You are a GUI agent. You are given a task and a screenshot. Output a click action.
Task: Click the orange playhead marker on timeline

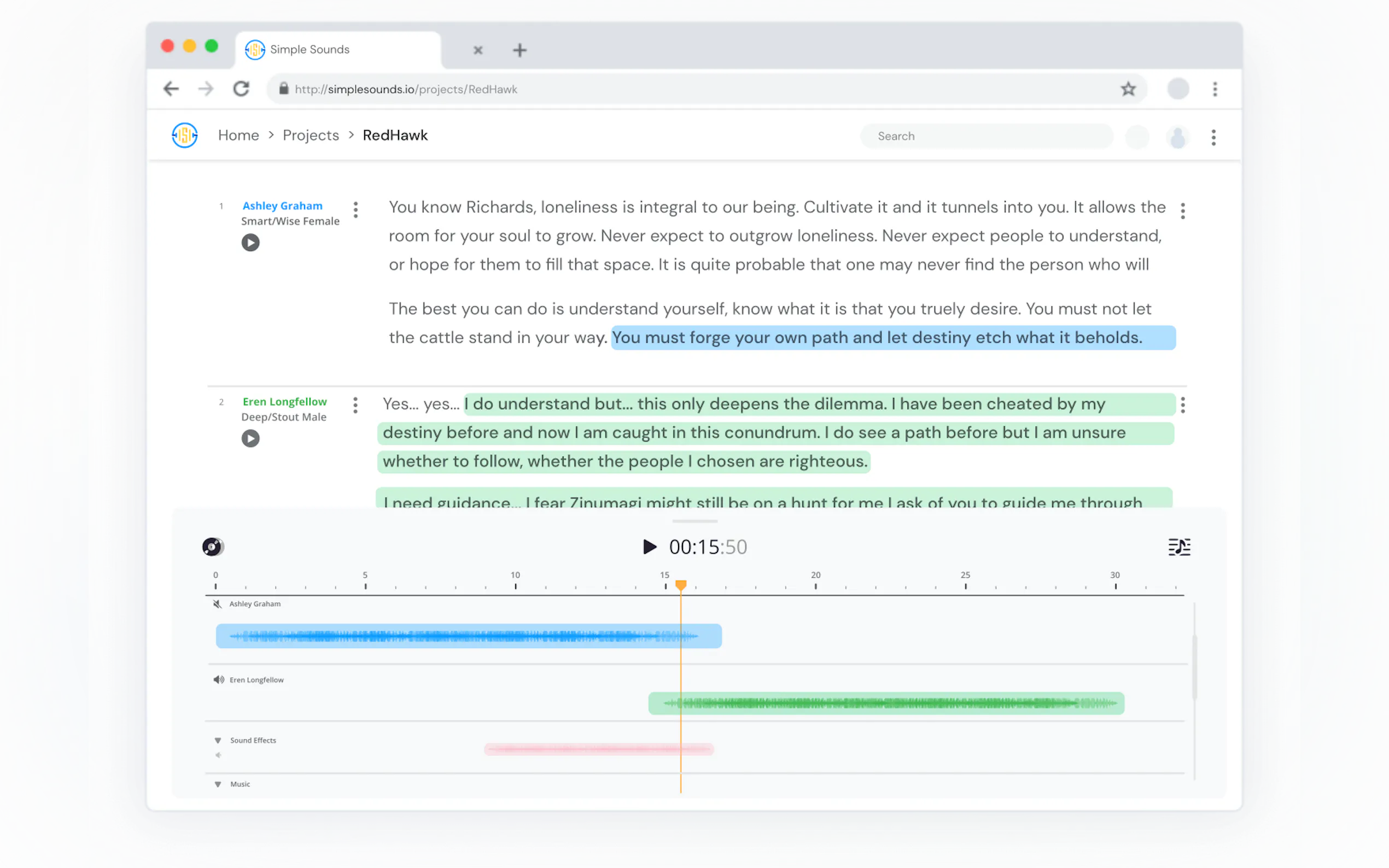coord(680,585)
